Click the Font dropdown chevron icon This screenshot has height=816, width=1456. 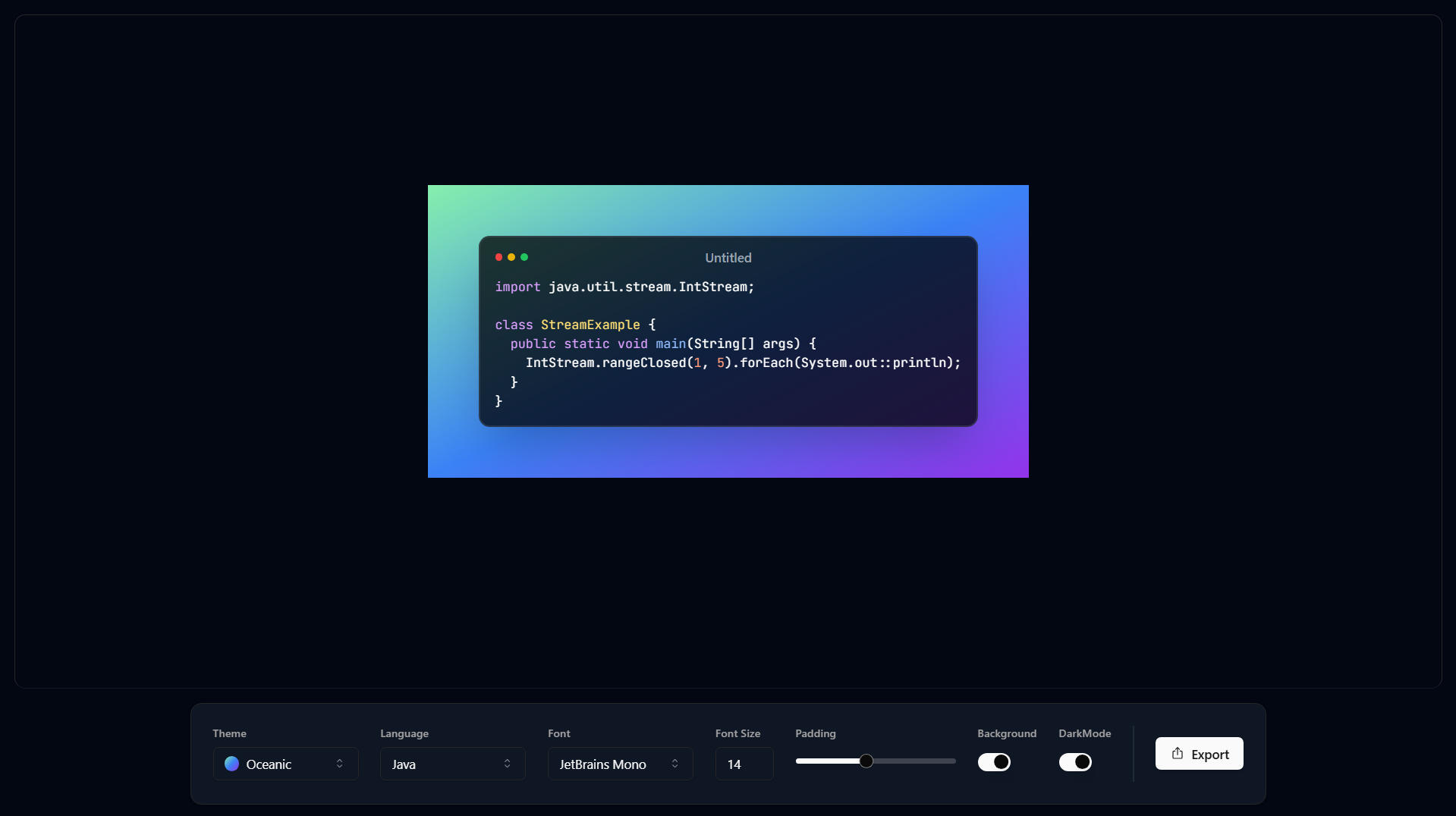coord(675,764)
